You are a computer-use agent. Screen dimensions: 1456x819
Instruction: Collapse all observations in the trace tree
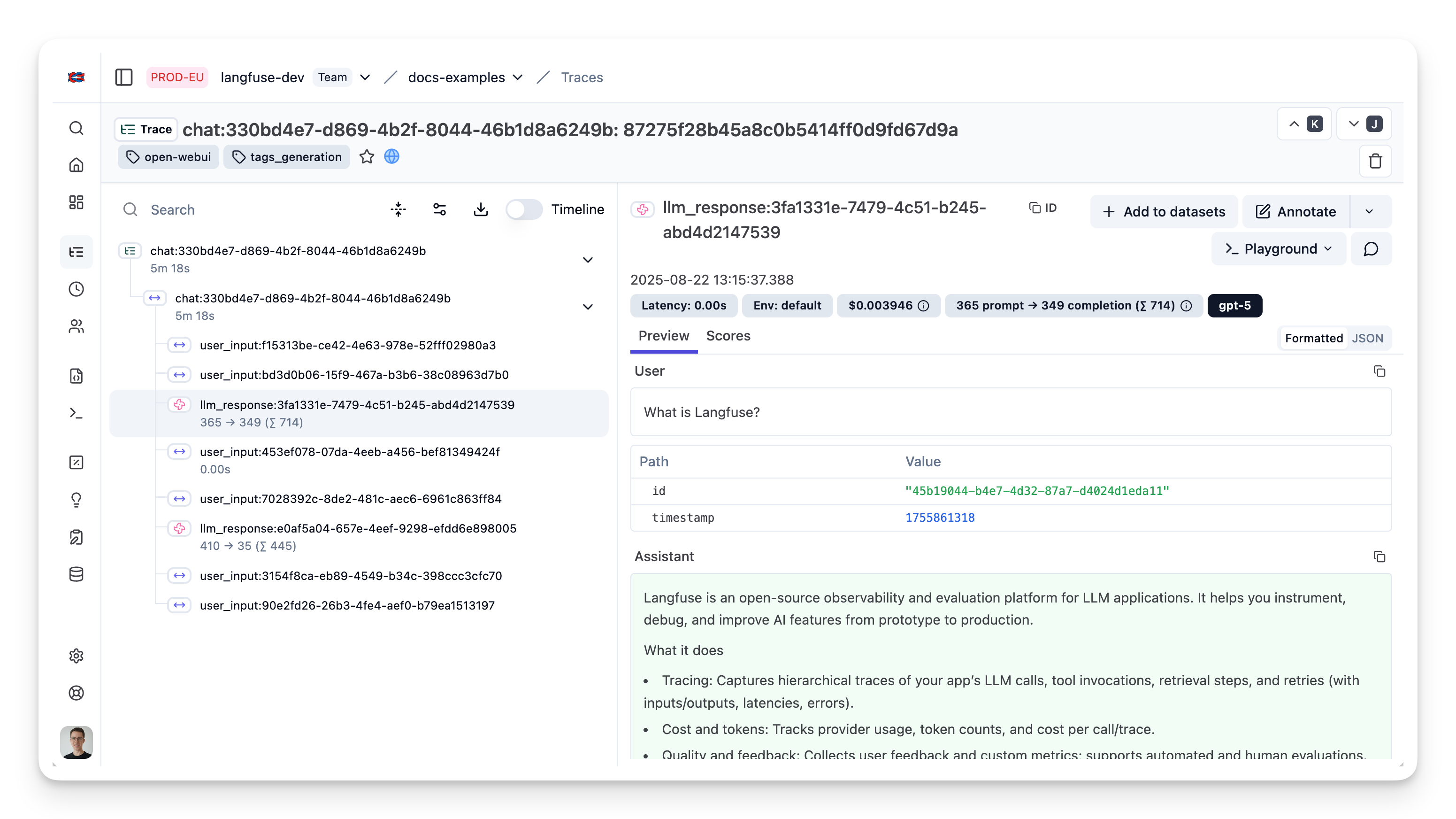(x=398, y=209)
